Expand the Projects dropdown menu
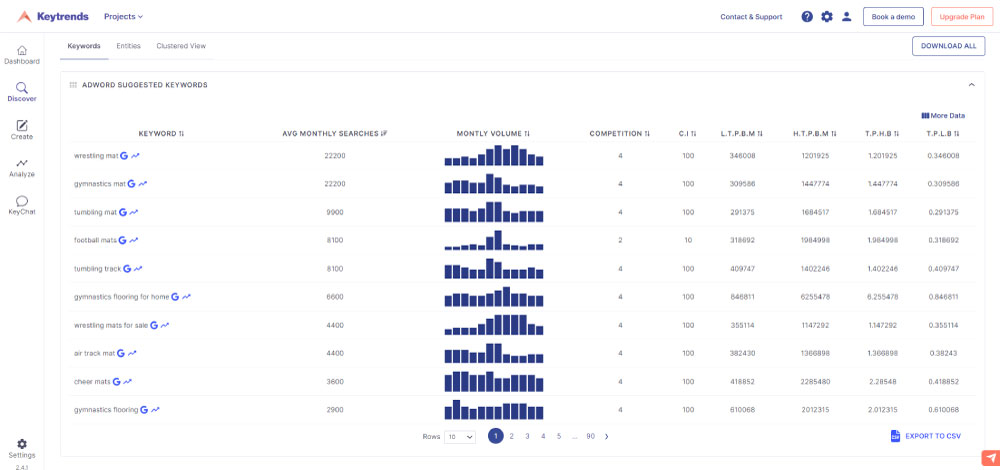The width and height of the screenshot is (1000, 470). click(123, 17)
